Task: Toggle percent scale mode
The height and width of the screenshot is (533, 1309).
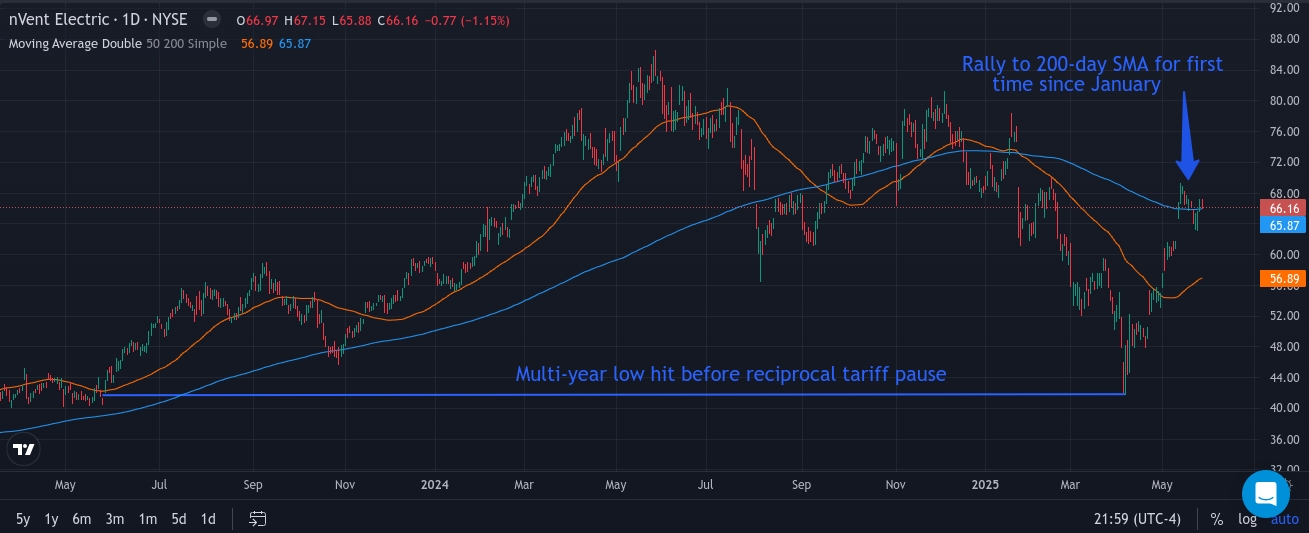Action: click(x=1217, y=519)
